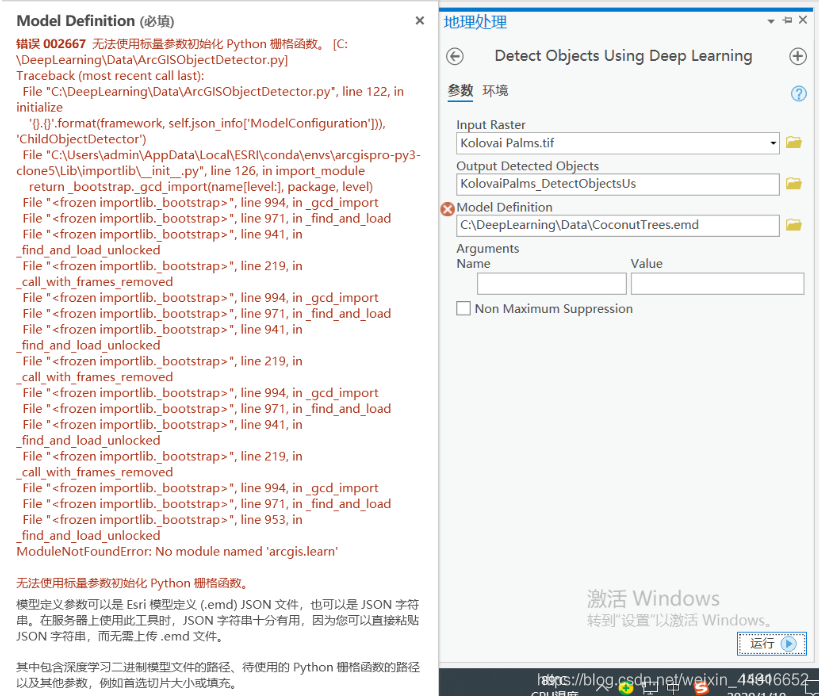Browse folder icon for Input Raster
Screen dimensions: 819x699
click(793, 143)
